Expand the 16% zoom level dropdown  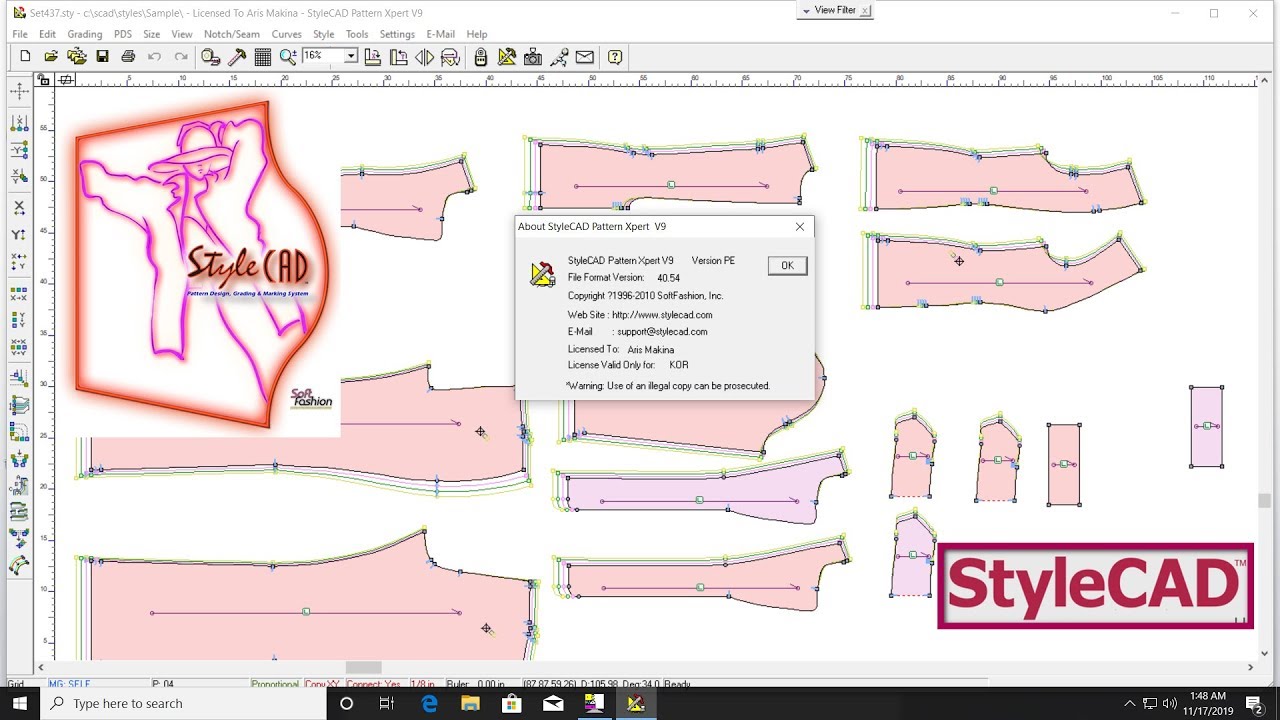[351, 57]
